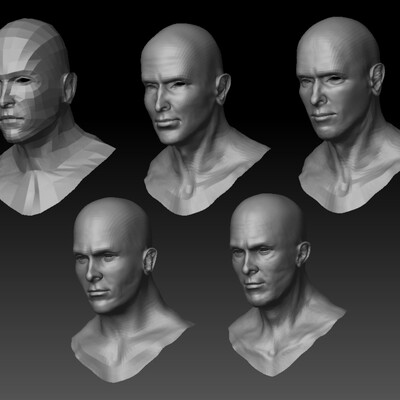Image resolution: width=400 pixels, height=400 pixels.
Task: Click the mouth of the upper-right bust
Action: point(322,116)
